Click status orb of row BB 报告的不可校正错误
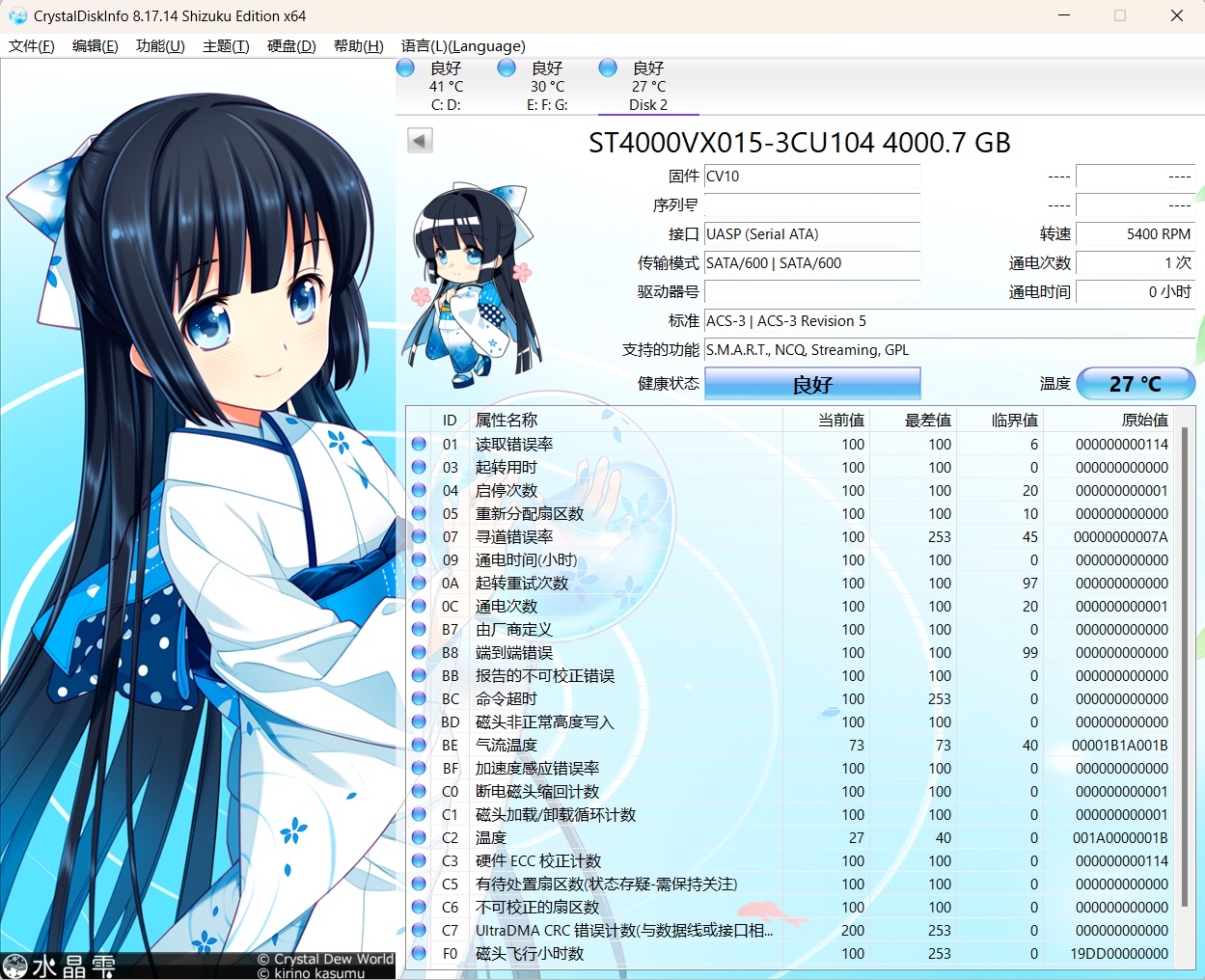The image size is (1205, 980). (419, 675)
